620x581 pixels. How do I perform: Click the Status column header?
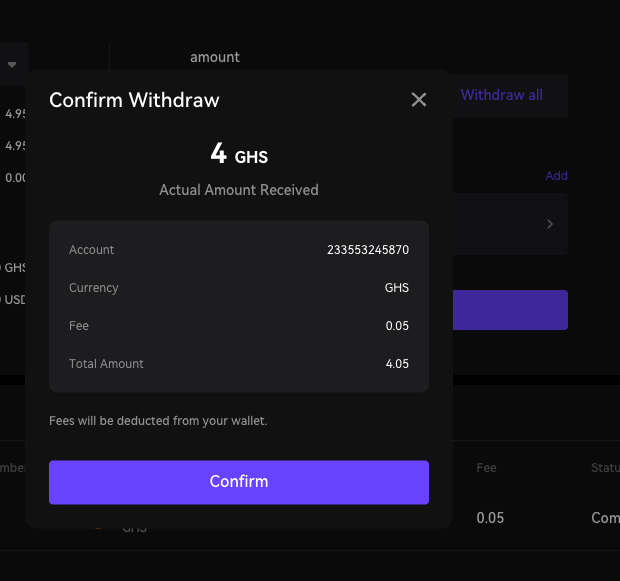pyautogui.click(x=605, y=468)
